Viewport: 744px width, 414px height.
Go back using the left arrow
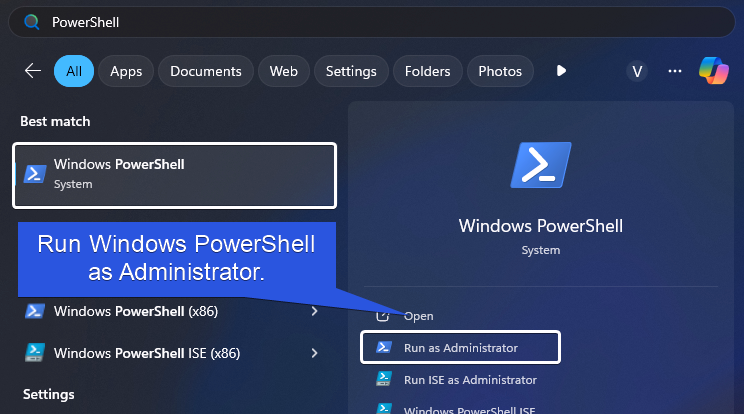pyautogui.click(x=33, y=71)
